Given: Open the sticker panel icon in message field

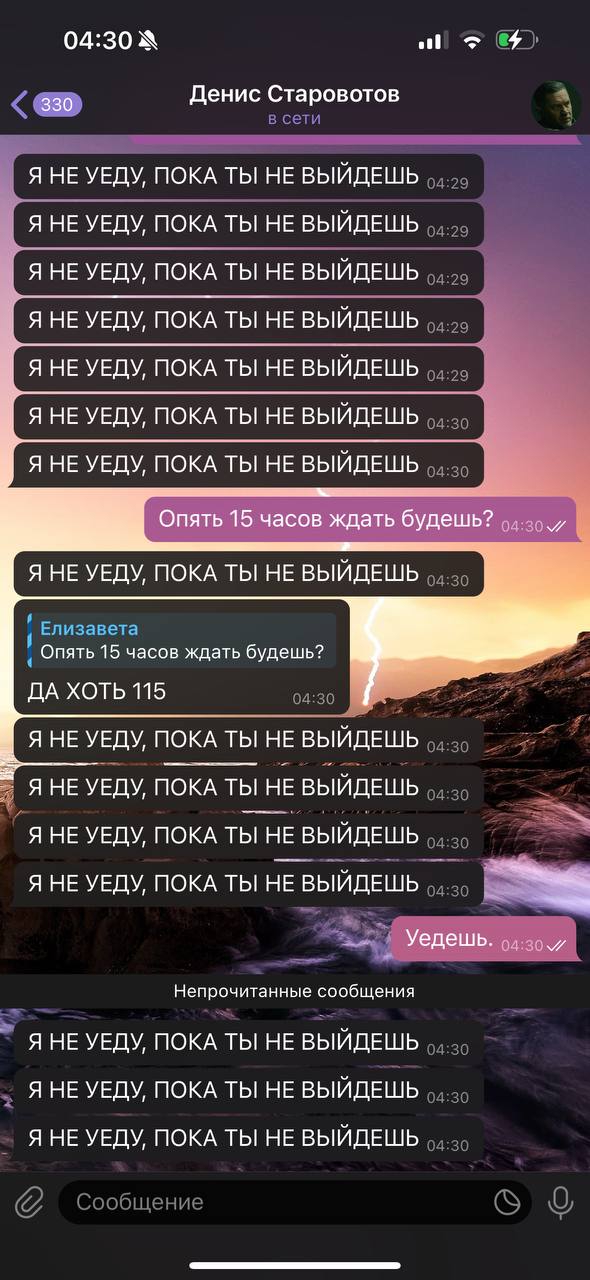Looking at the screenshot, I should pos(508,1202).
